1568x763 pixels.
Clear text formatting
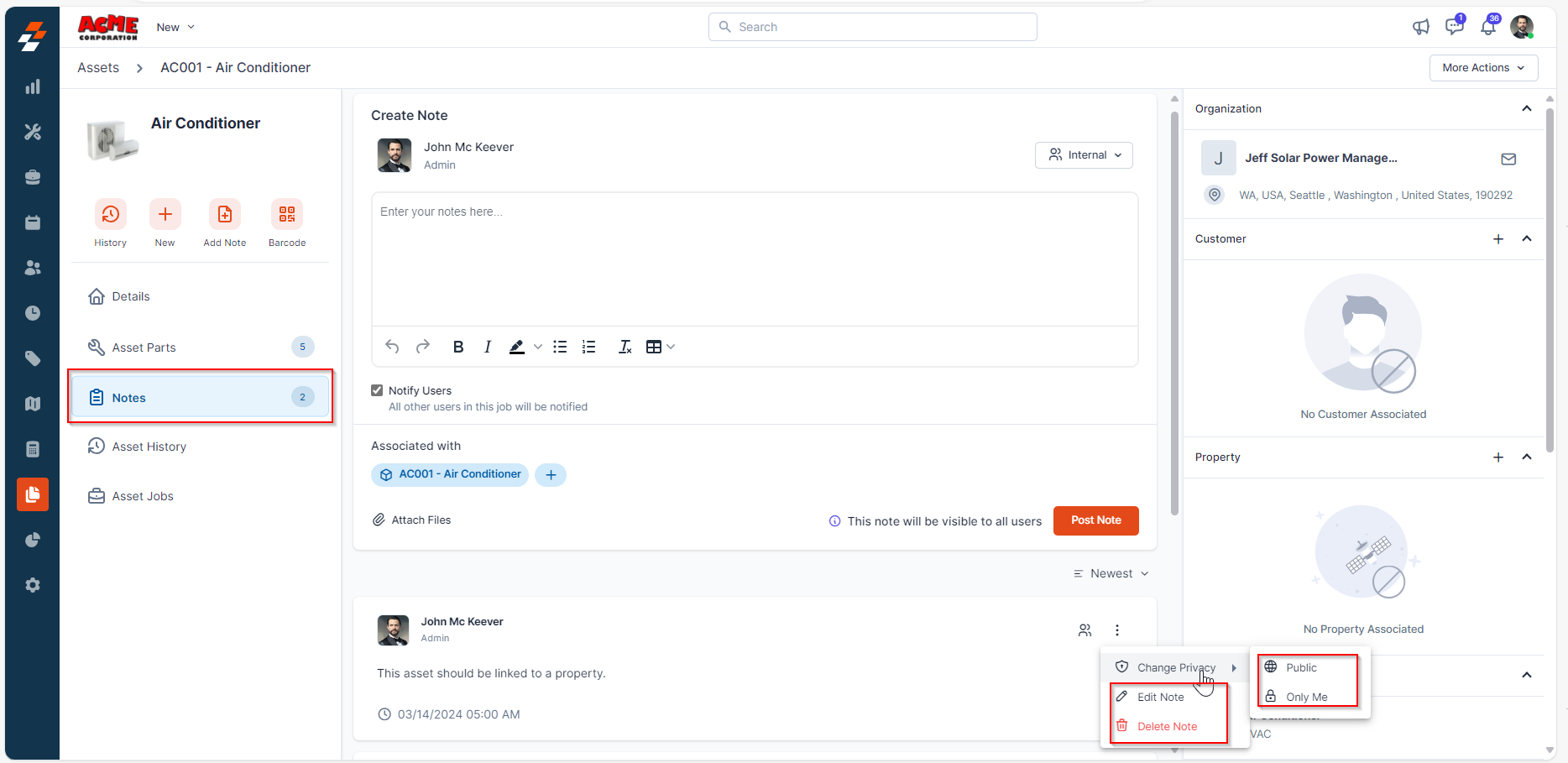point(625,347)
